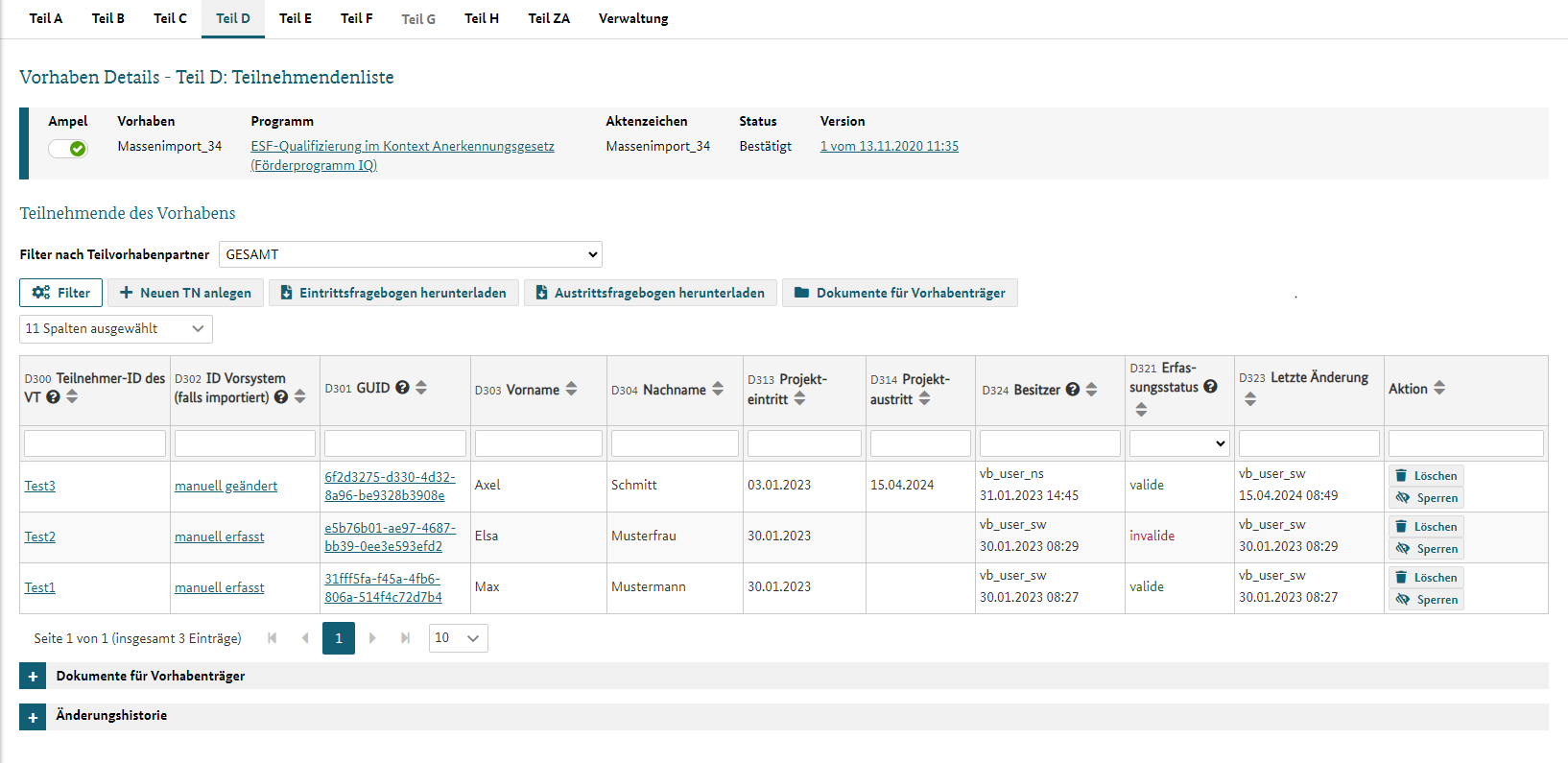Open version link 1 vom 13.11.2020 11:35
This screenshot has width=1568, height=763.
pyautogui.click(x=890, y=146)
